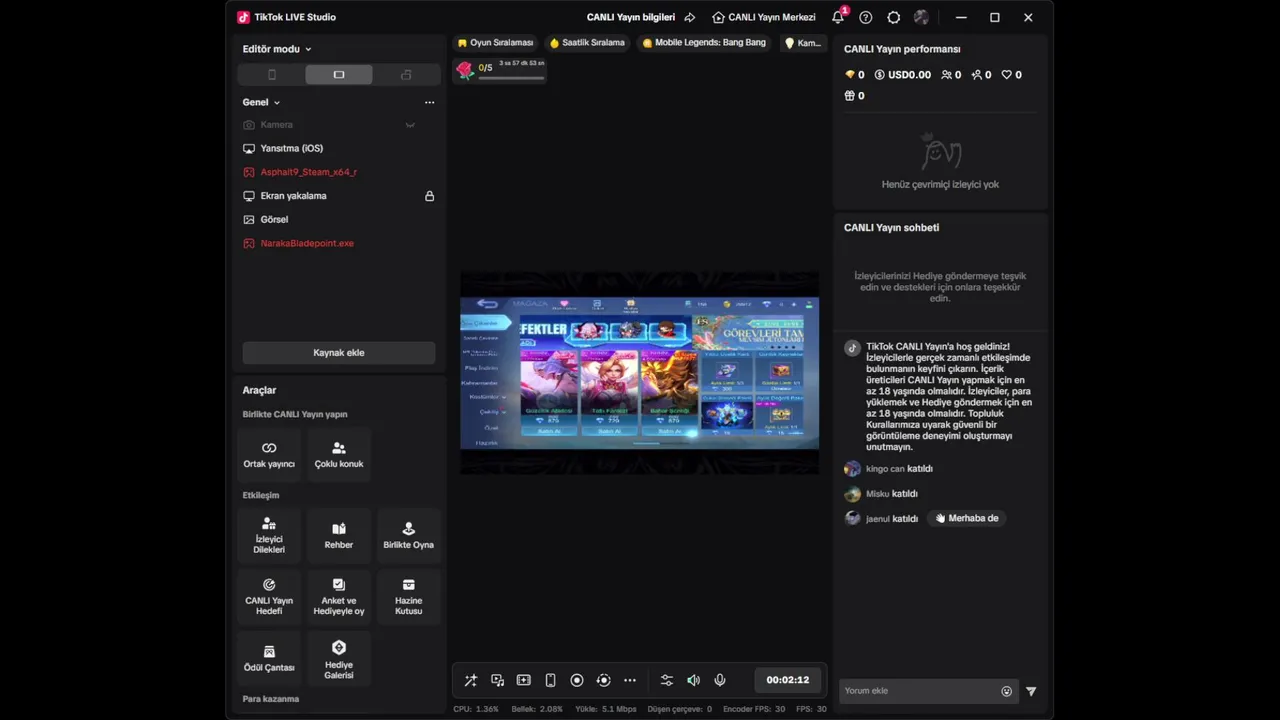Open the Saatlik Sıralama tab
This screenshot has width=1280, height=720.
click(587, 43)
